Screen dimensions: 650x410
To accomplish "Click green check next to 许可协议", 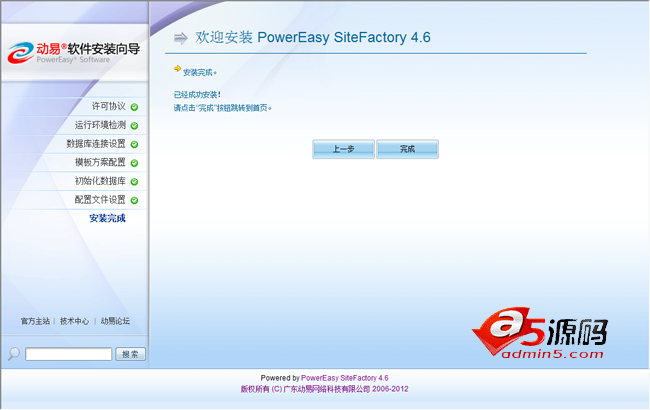I will 134,107.
